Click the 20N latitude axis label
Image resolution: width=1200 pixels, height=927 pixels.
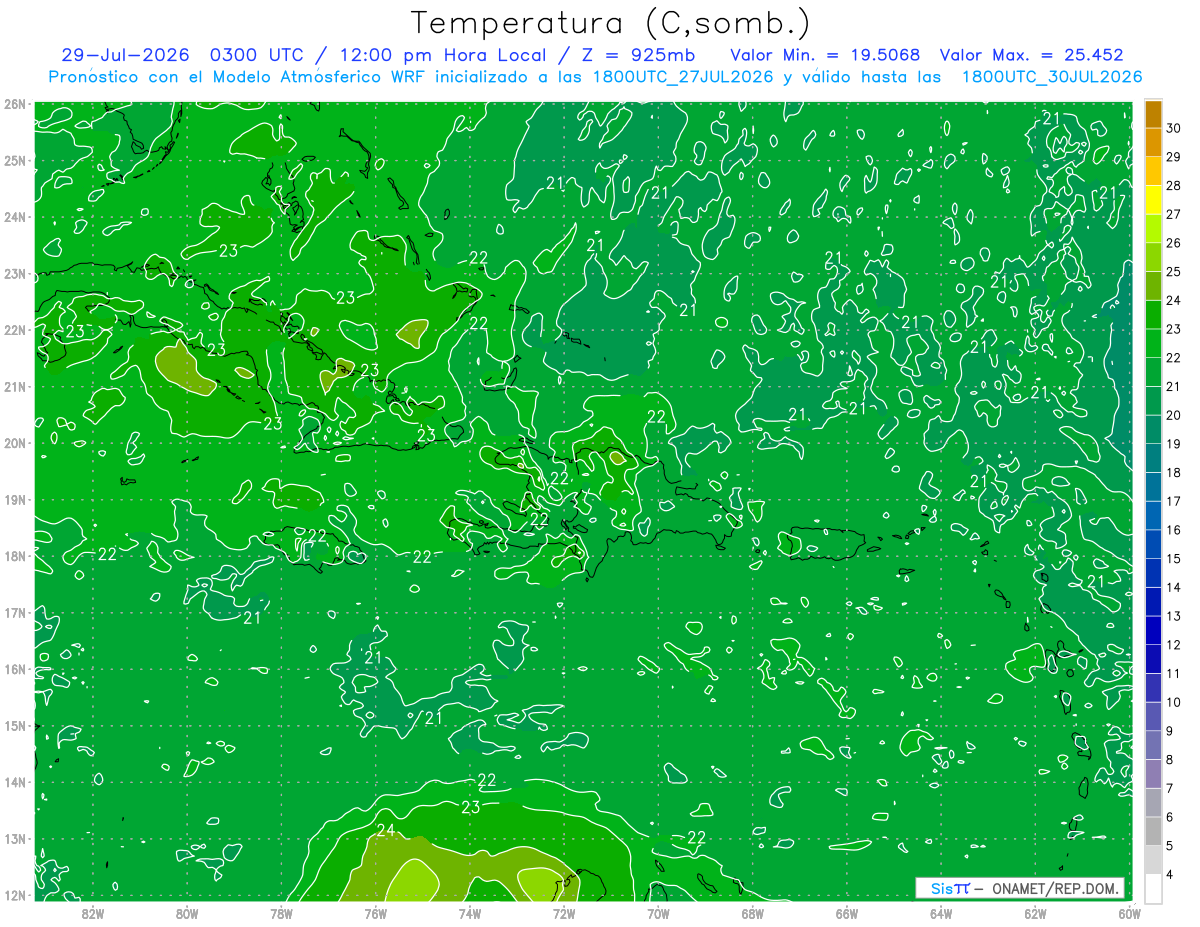14,443
